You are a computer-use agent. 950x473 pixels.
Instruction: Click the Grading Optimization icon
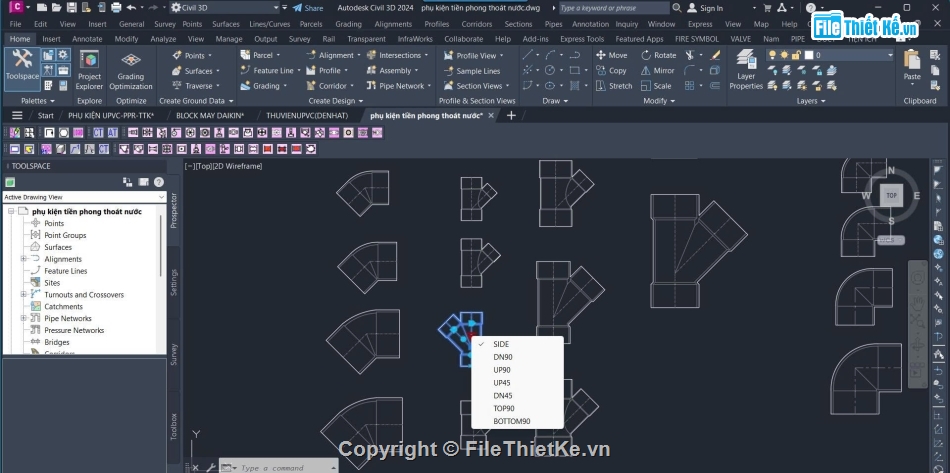point(131,69)
